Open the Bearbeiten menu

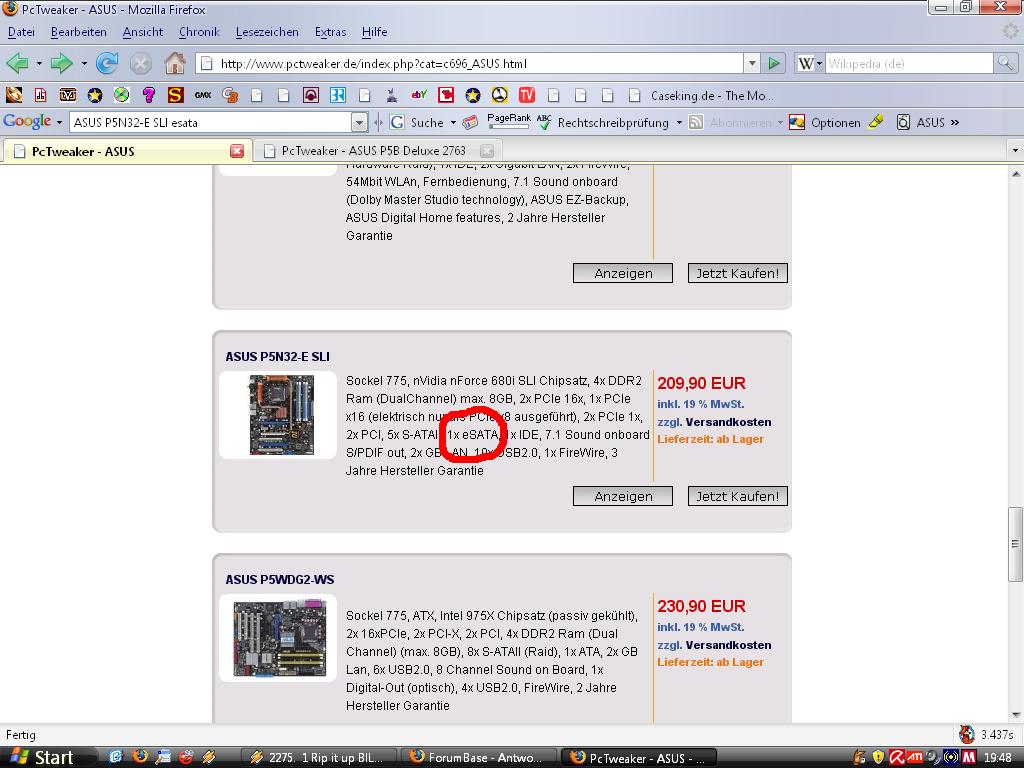pos(78,32)
